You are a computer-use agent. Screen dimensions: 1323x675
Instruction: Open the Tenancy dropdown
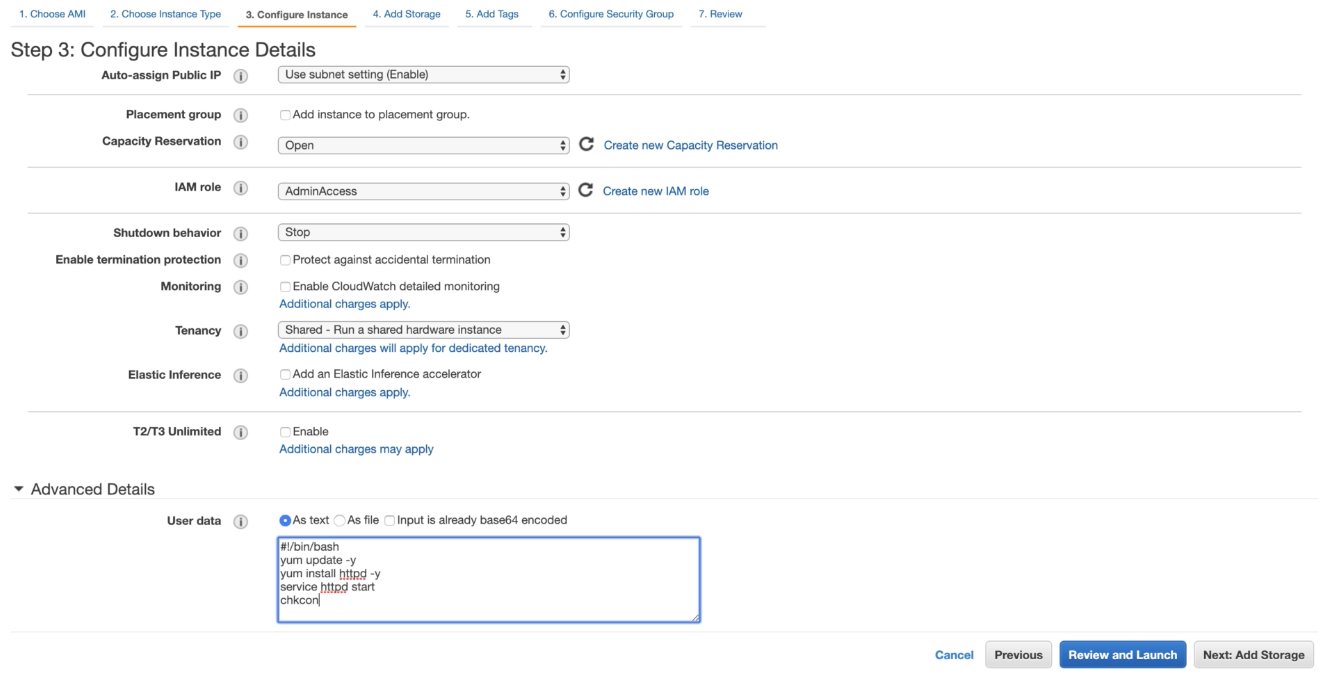[423, 330]
